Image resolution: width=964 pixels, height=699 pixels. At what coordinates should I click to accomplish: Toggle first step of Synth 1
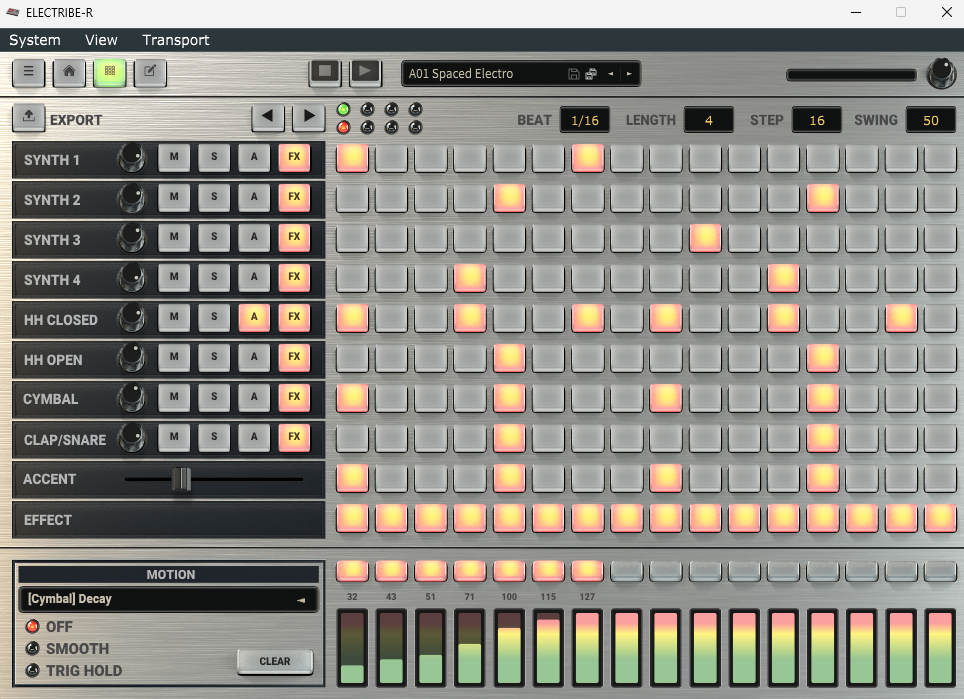(x=352, y=158)
